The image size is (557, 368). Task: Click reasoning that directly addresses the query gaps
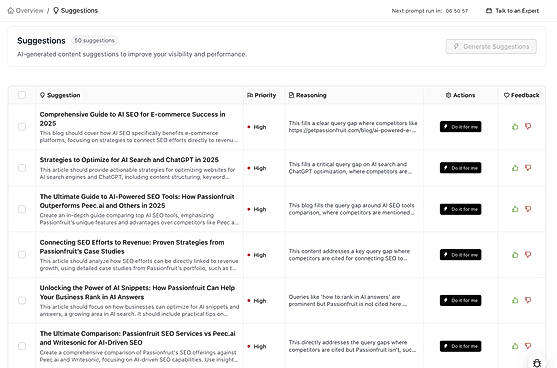(352, 346)
